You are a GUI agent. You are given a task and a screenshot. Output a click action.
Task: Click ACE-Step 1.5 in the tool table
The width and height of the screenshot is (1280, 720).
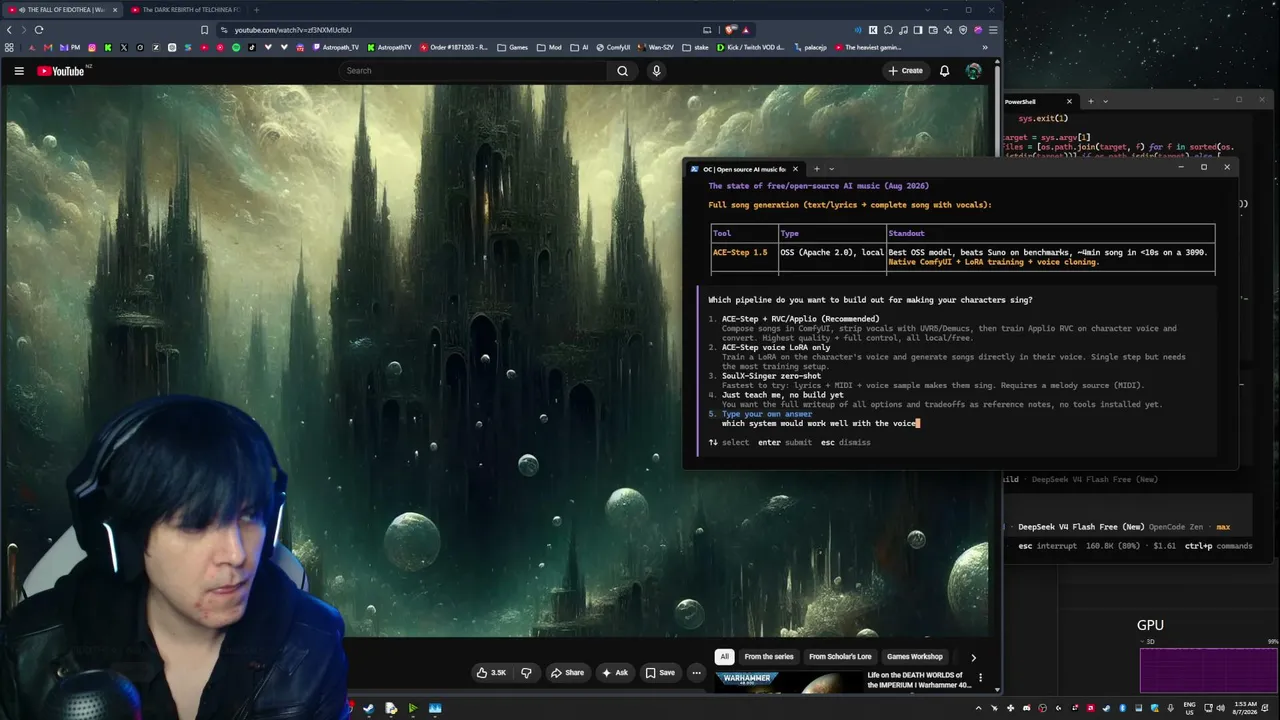740,253
